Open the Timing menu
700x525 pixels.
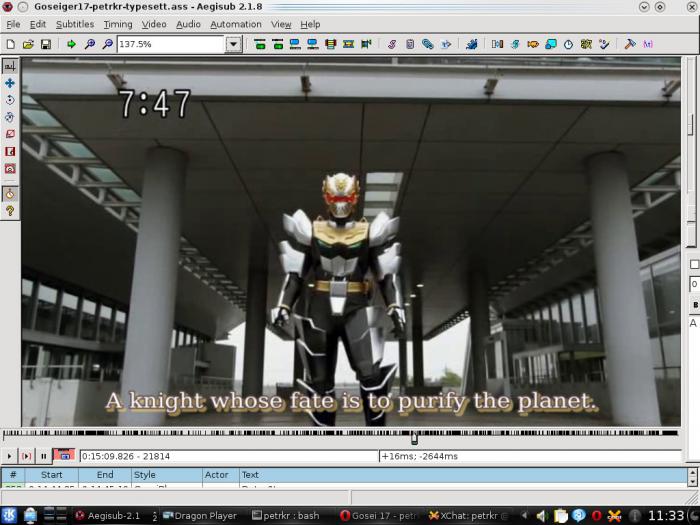118,24
